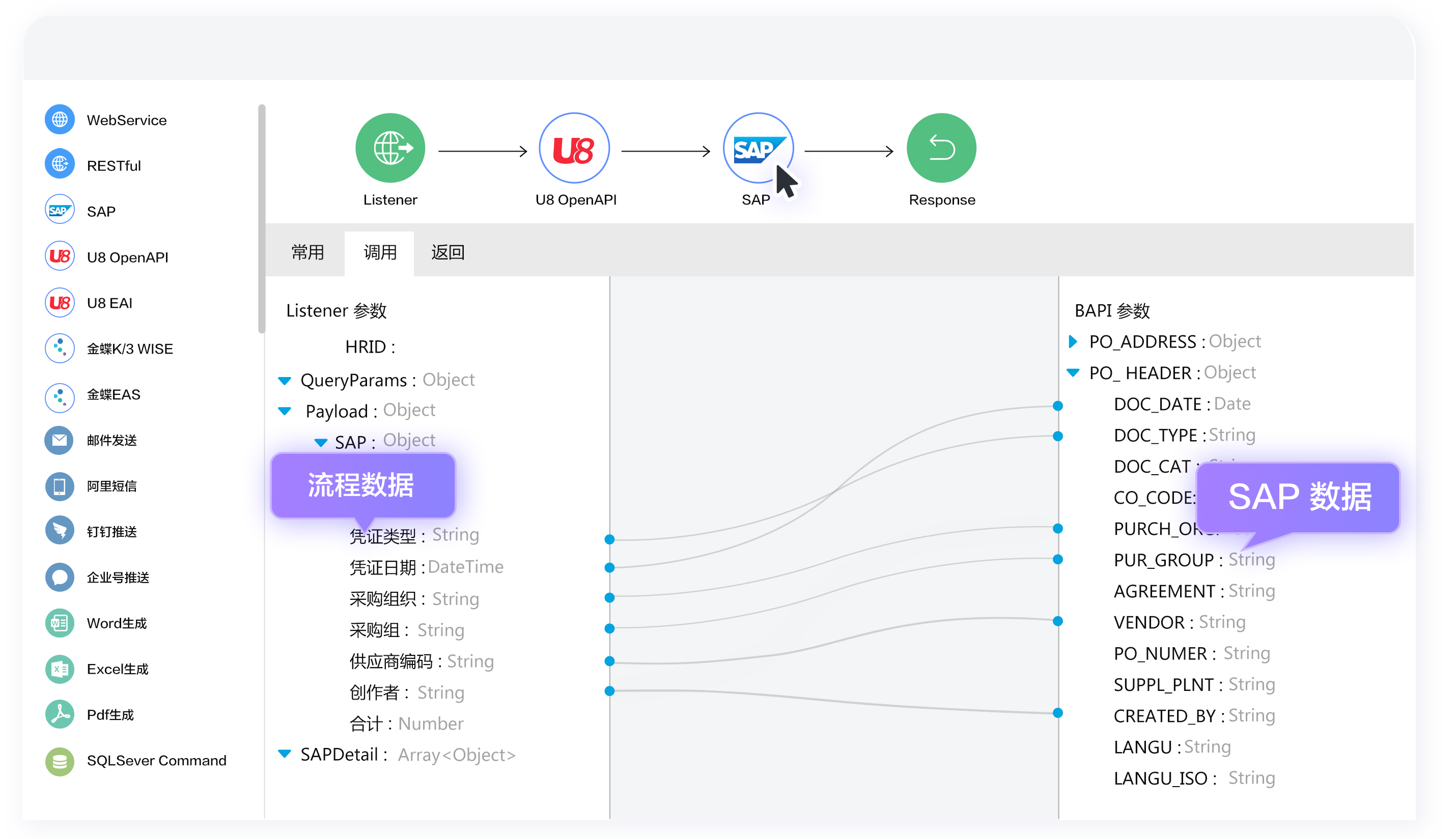The image size is (1456, 839).
Task: Expand the PO_ADDRESS object
Action: pos(1073,341)
